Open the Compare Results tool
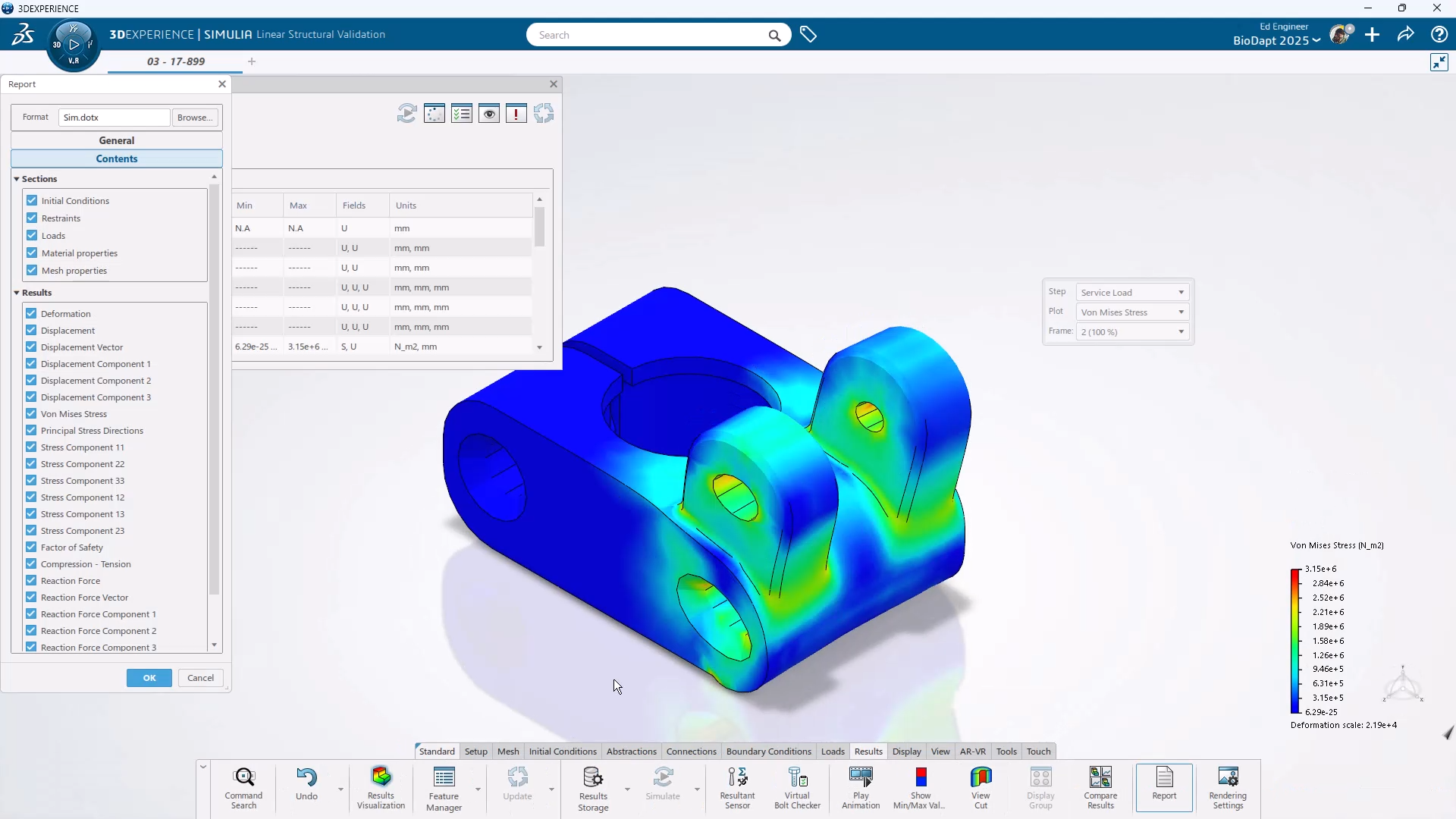This screenshot has width=1456, height=819. tap(1100, 786)
